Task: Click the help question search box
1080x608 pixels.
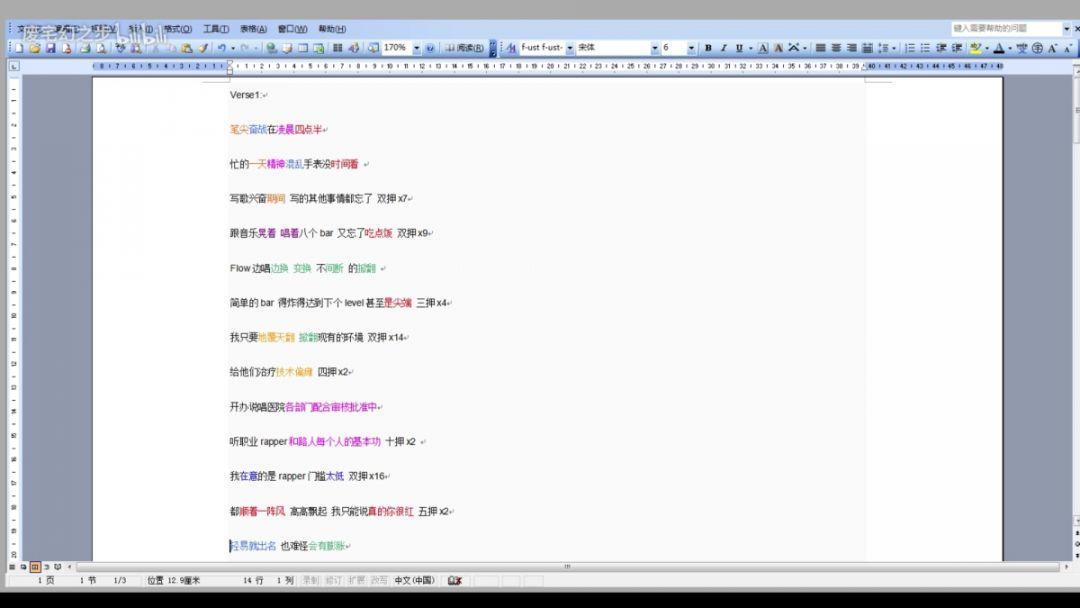Action: coord(1003,29)
